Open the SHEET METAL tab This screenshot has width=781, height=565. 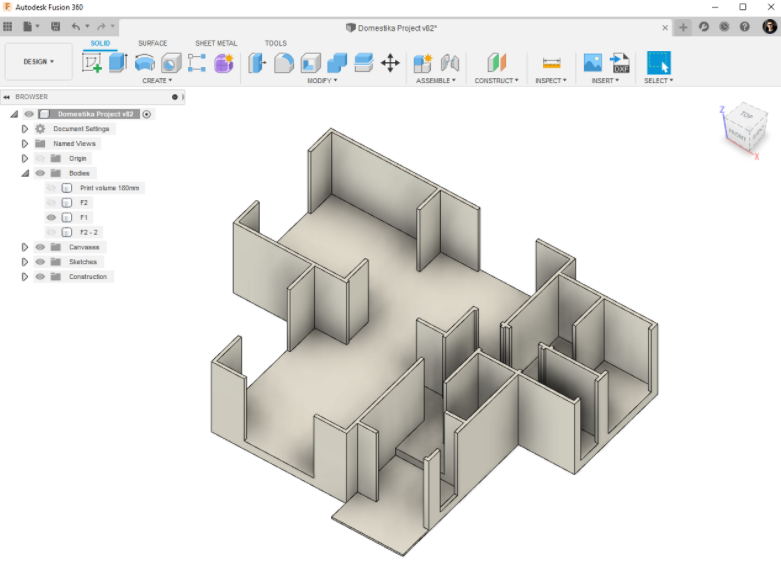[x=216, y=43]
